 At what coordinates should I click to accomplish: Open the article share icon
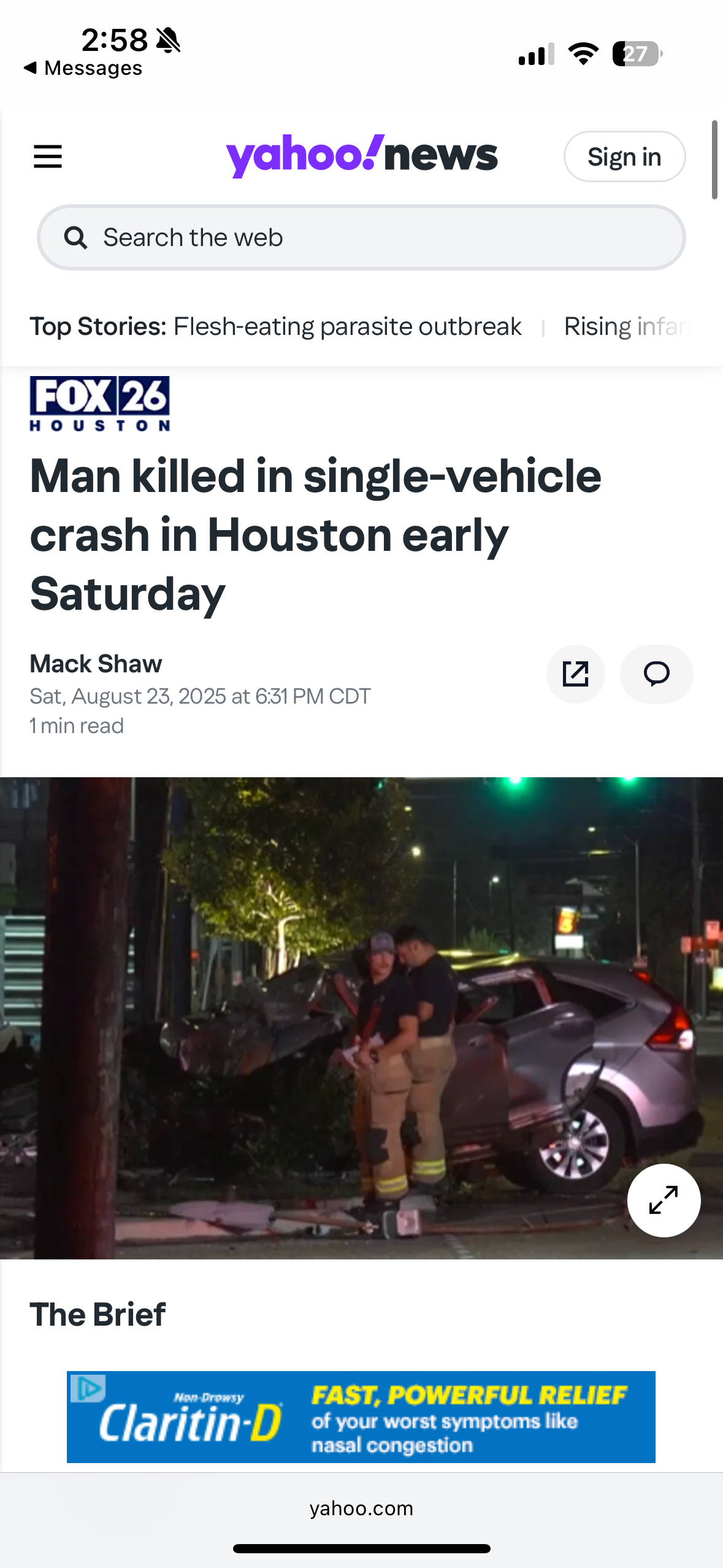[x=575, y=674]
